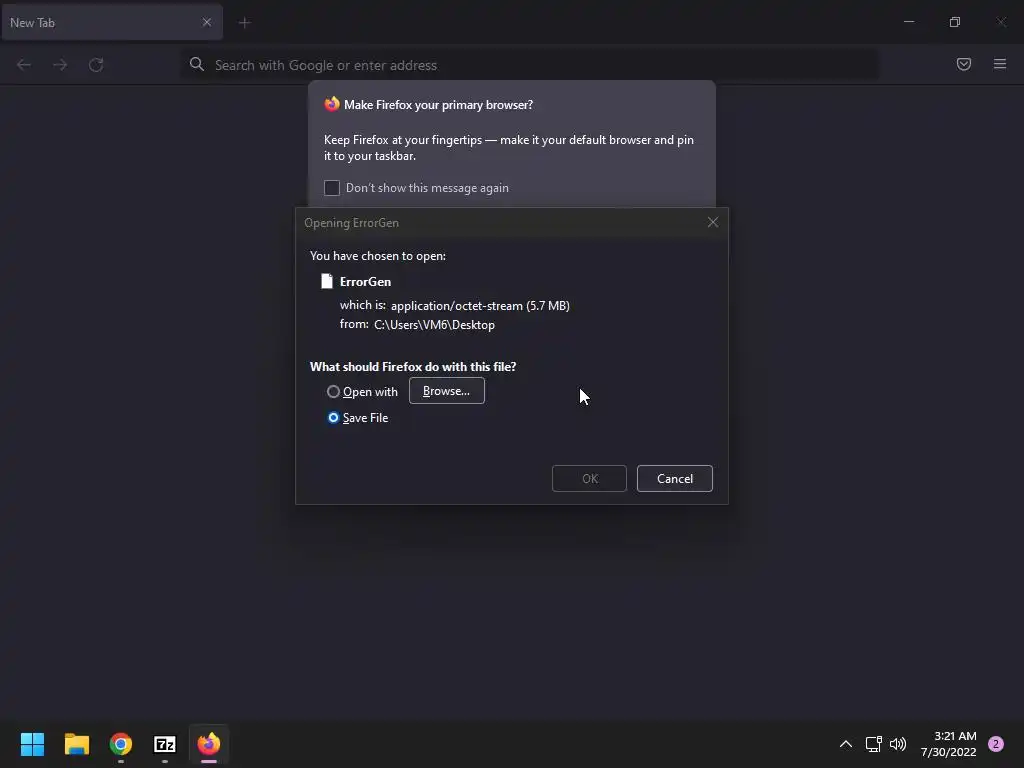Viewport: 1024px width, 768px height.
Task: Click What should Firefox do question text
Action: [x=413, y=366]
